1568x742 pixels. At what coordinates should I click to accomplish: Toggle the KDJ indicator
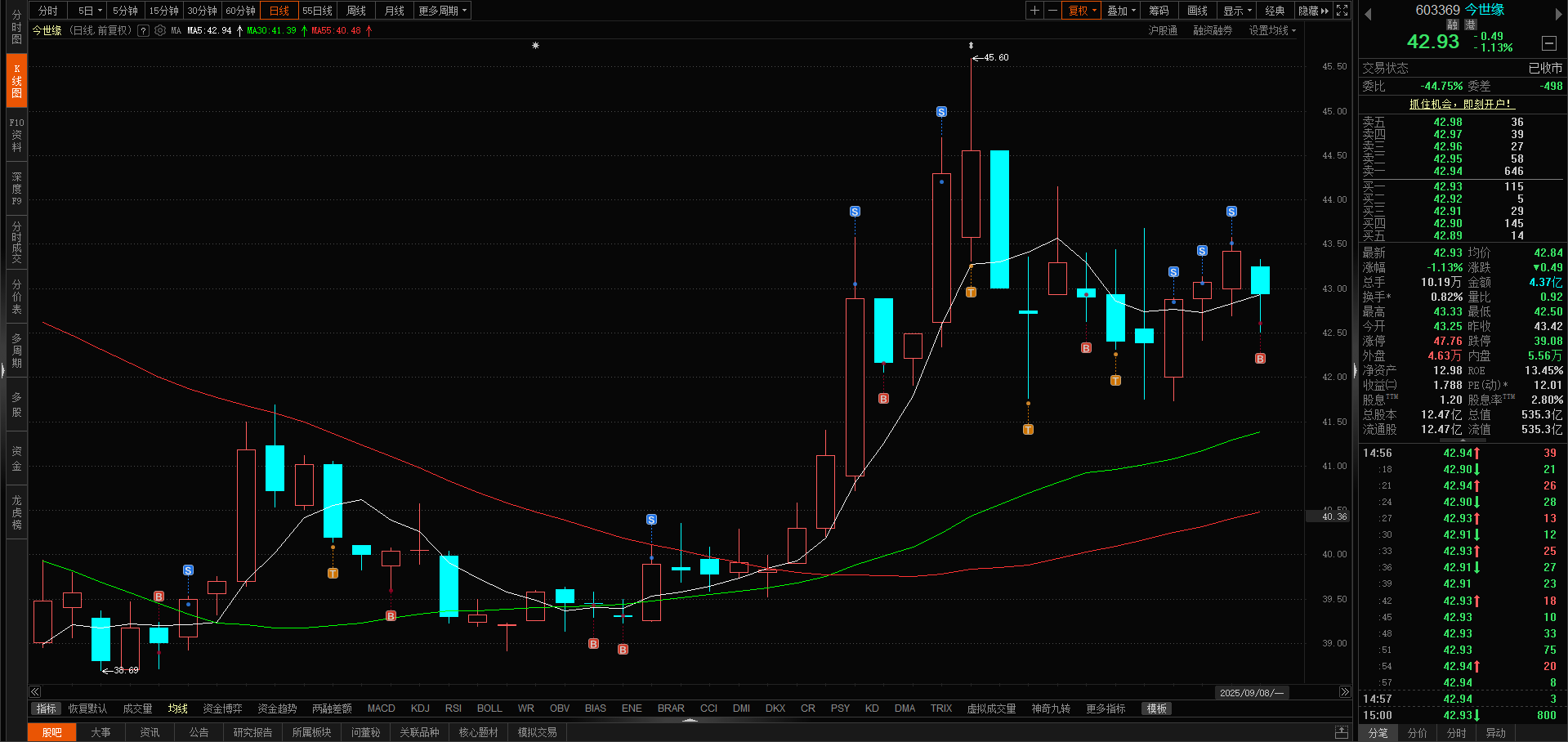coord(420,708)
